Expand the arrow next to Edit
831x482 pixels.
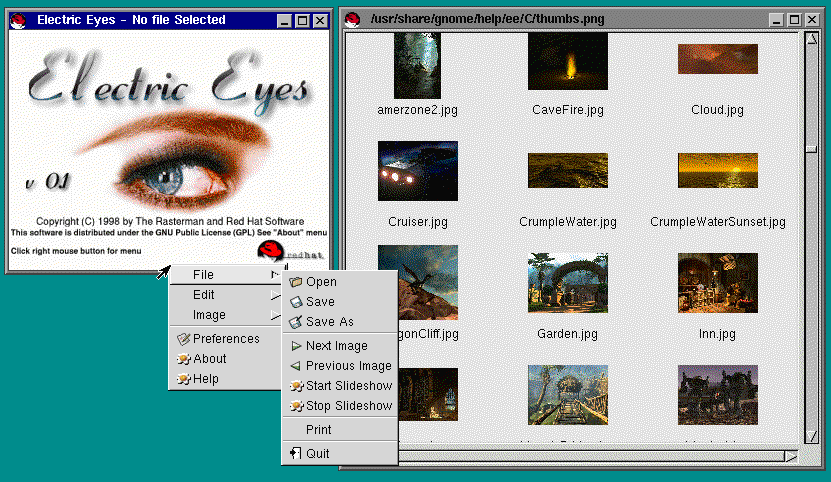point(275,295)
